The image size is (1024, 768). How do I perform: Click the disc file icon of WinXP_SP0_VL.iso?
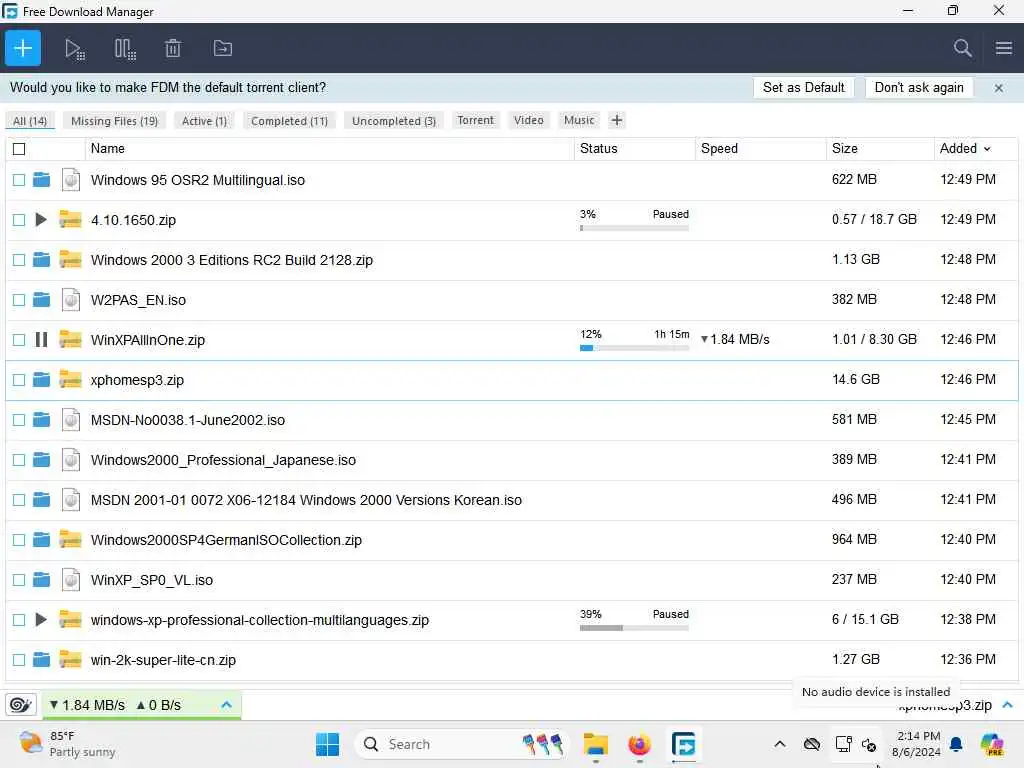coord(71,579)
